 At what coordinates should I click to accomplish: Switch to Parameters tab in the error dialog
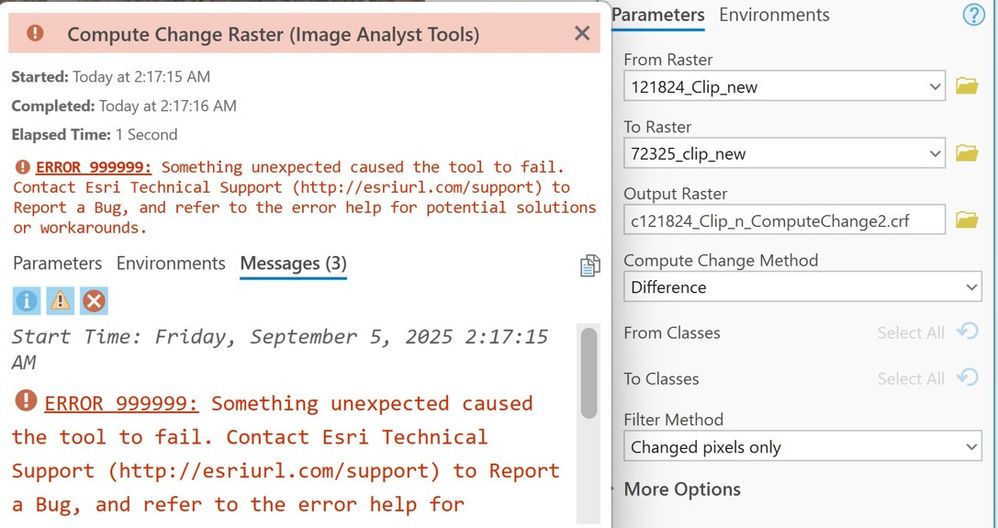click(x=57, y=264)
